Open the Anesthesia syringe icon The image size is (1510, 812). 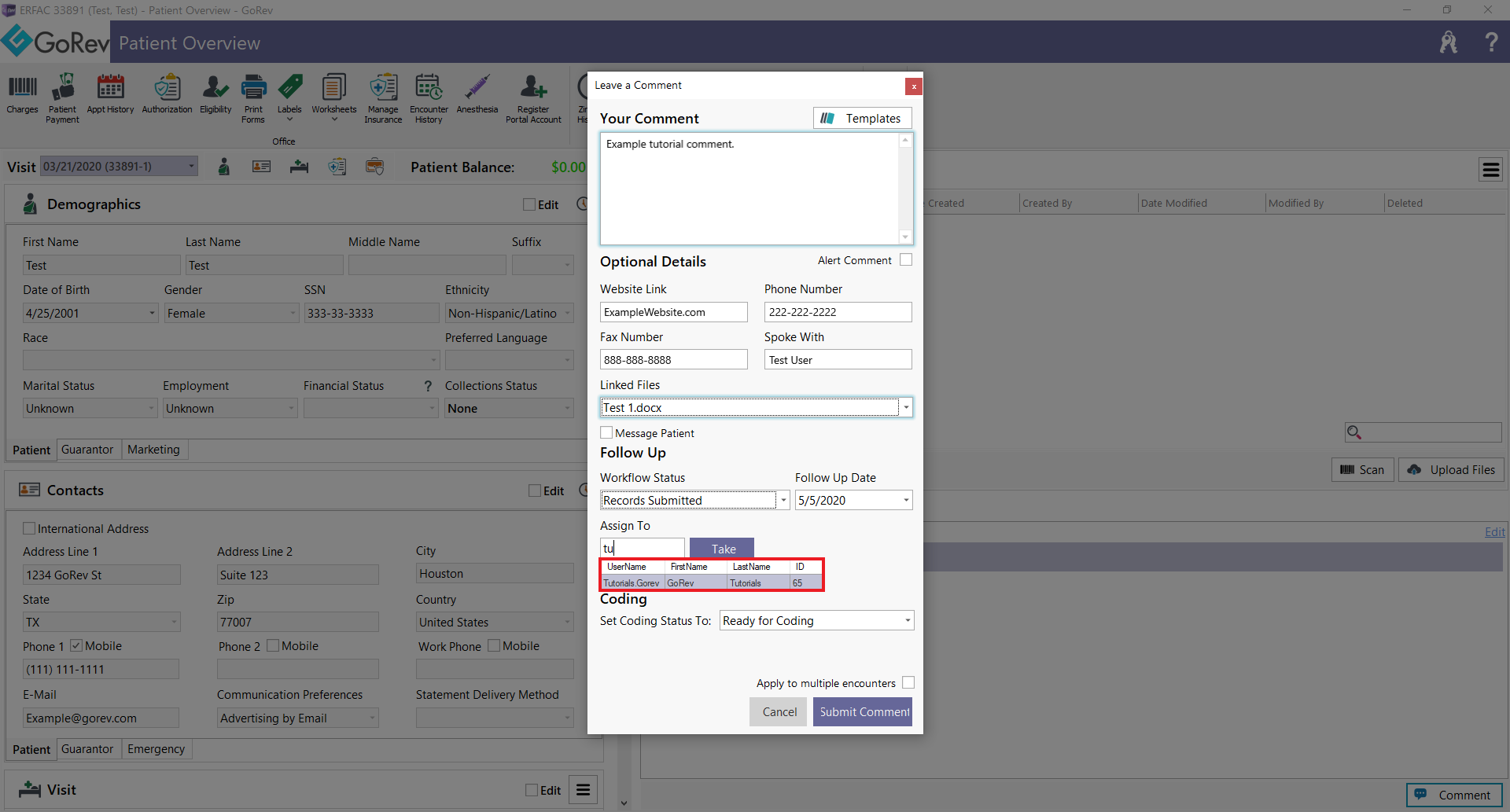[x=477, y=94]
